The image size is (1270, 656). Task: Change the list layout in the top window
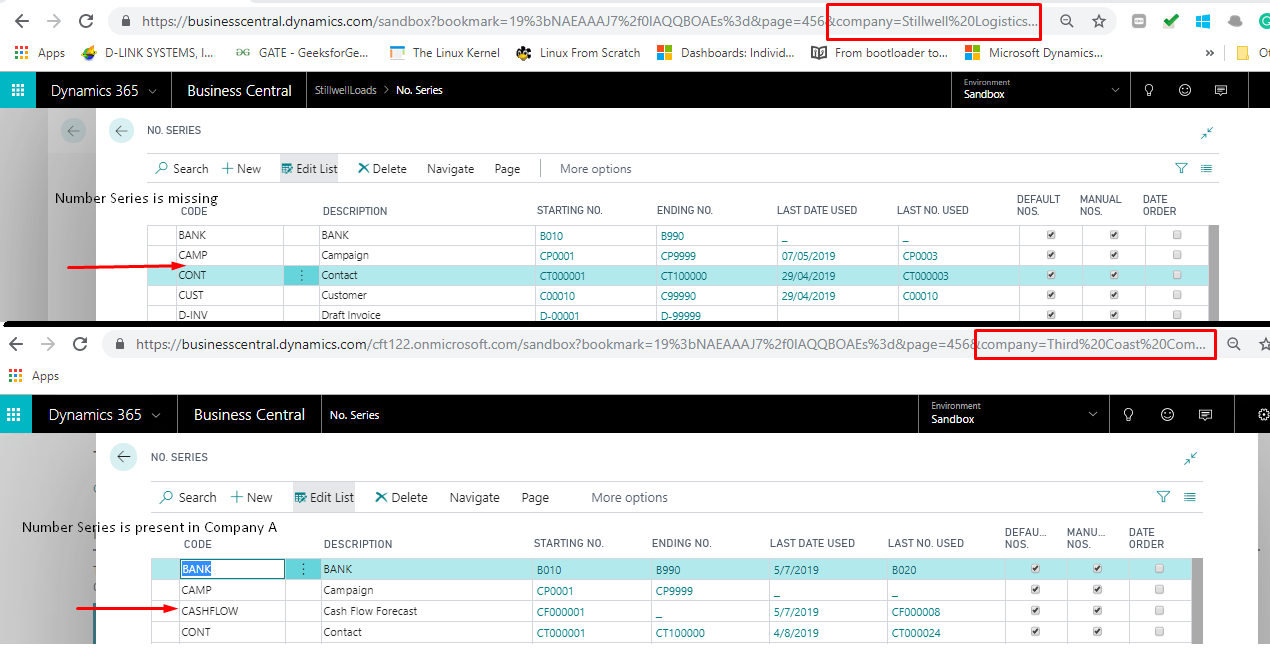click(1206, 169)
